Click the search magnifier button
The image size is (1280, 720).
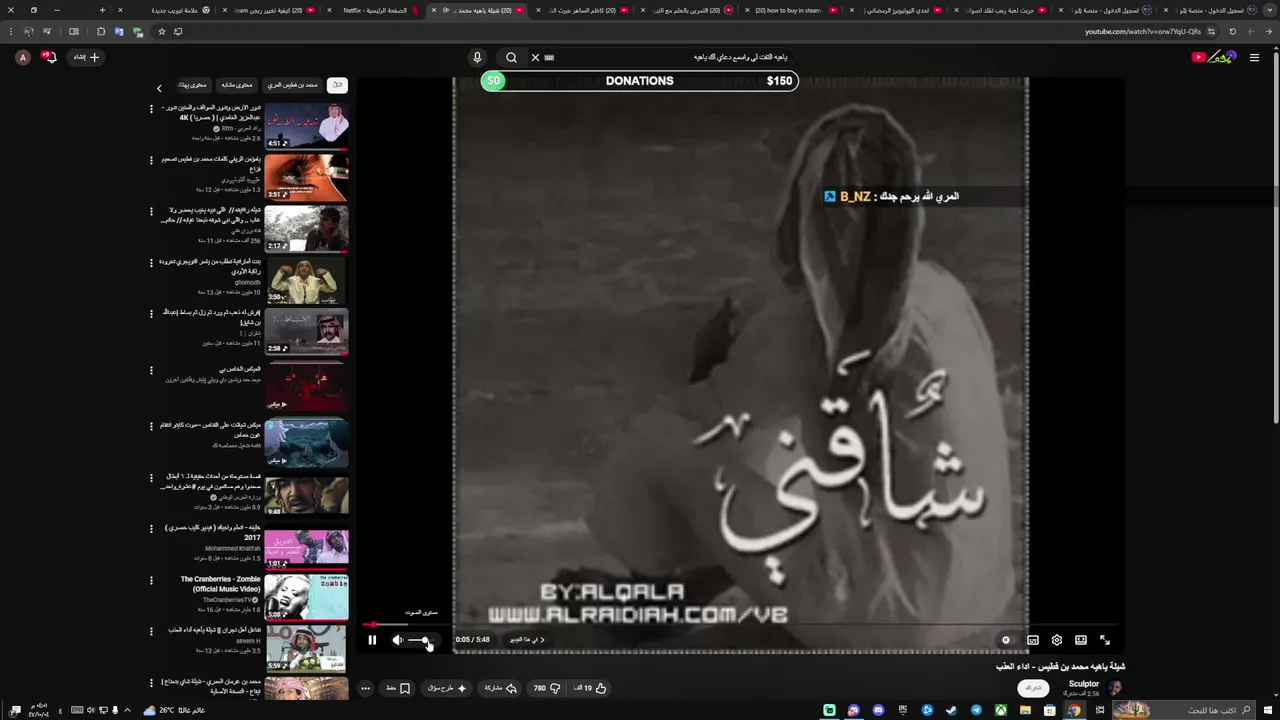[511, 58]
